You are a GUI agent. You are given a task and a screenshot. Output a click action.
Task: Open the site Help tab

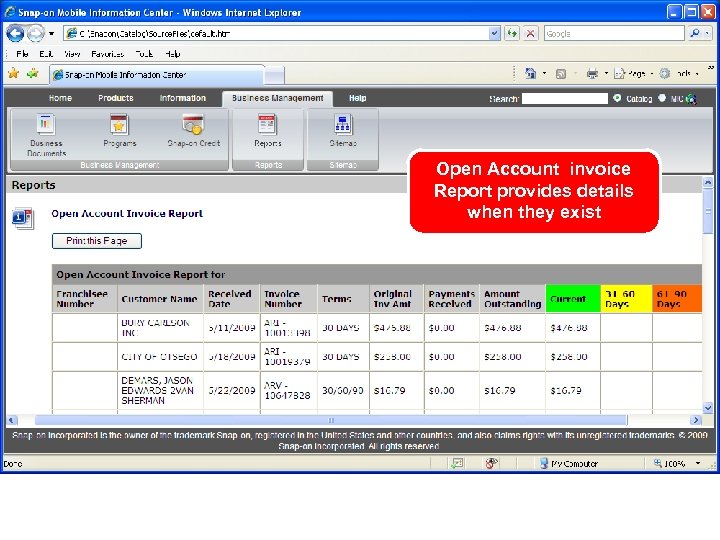[x=357, y=98]
